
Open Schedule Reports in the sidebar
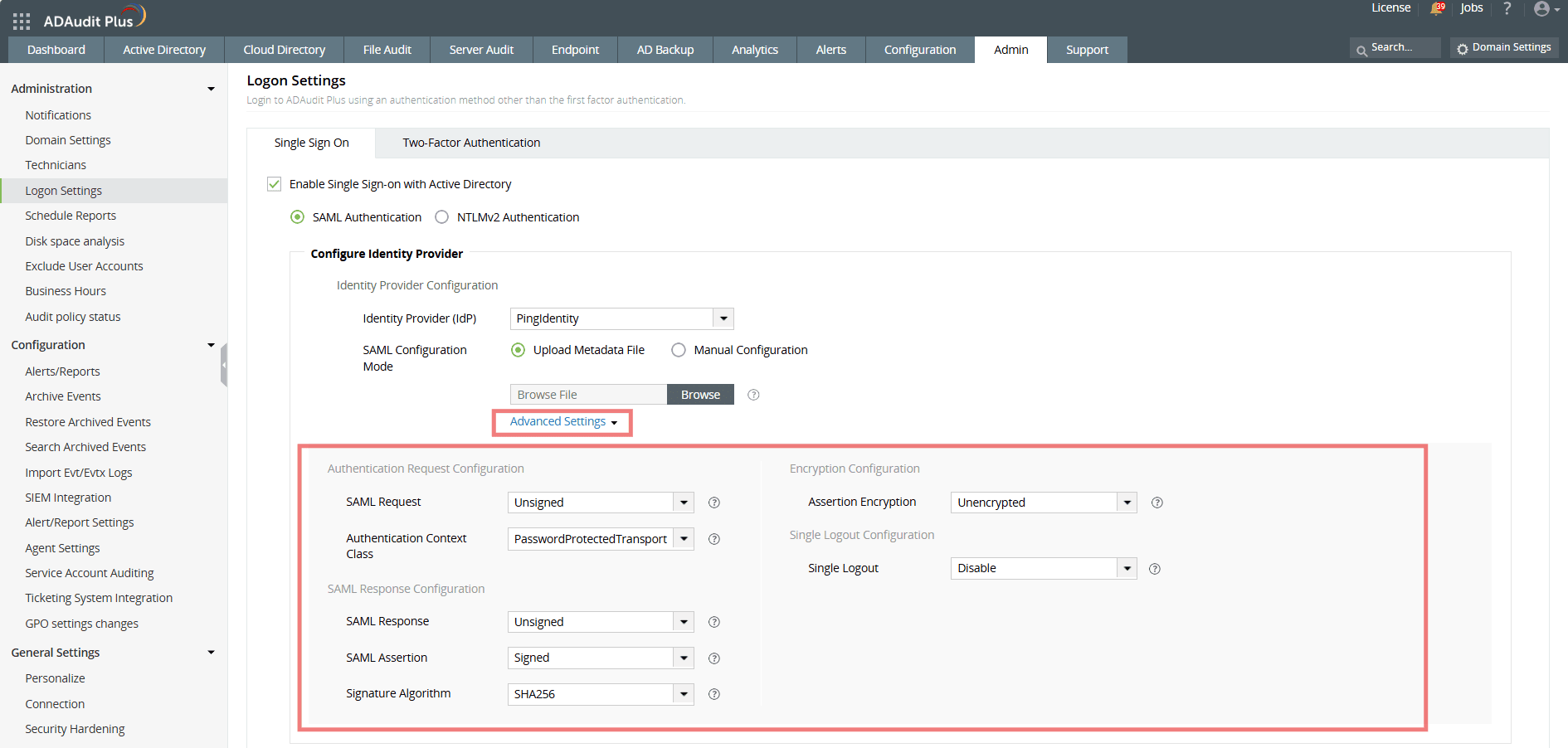pos(71,215)
